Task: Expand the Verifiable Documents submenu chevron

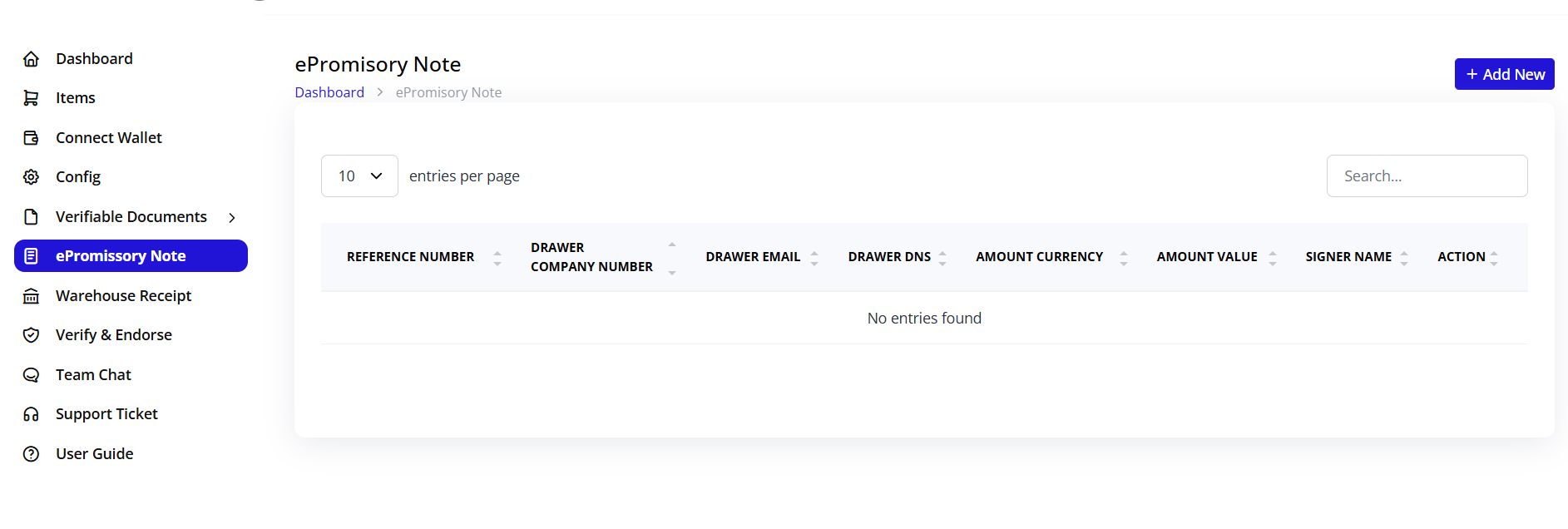Action: (232, 218)
